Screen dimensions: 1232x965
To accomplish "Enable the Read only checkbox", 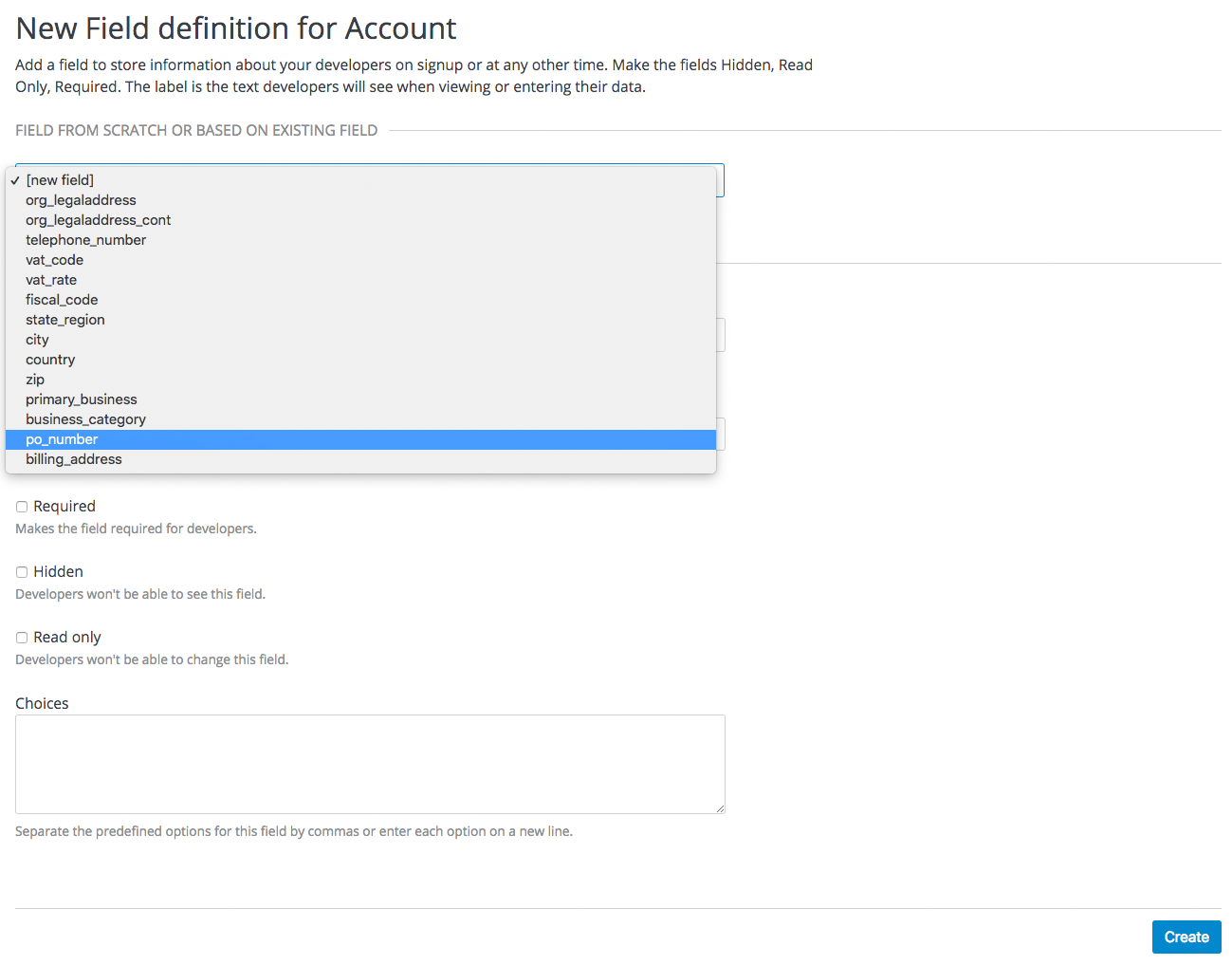I will tap(21, 637).
